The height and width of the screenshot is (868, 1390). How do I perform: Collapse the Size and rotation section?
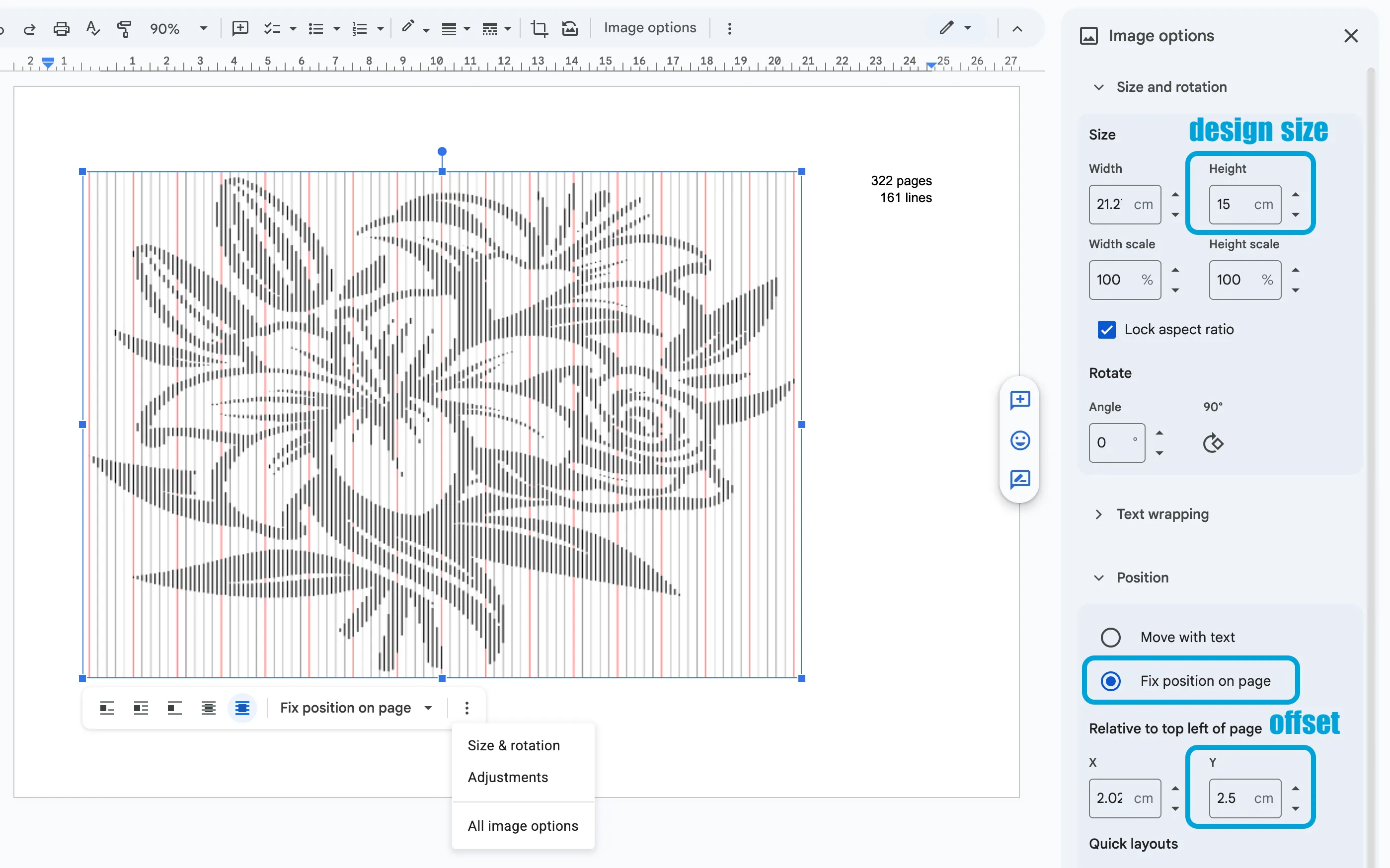1098,87
